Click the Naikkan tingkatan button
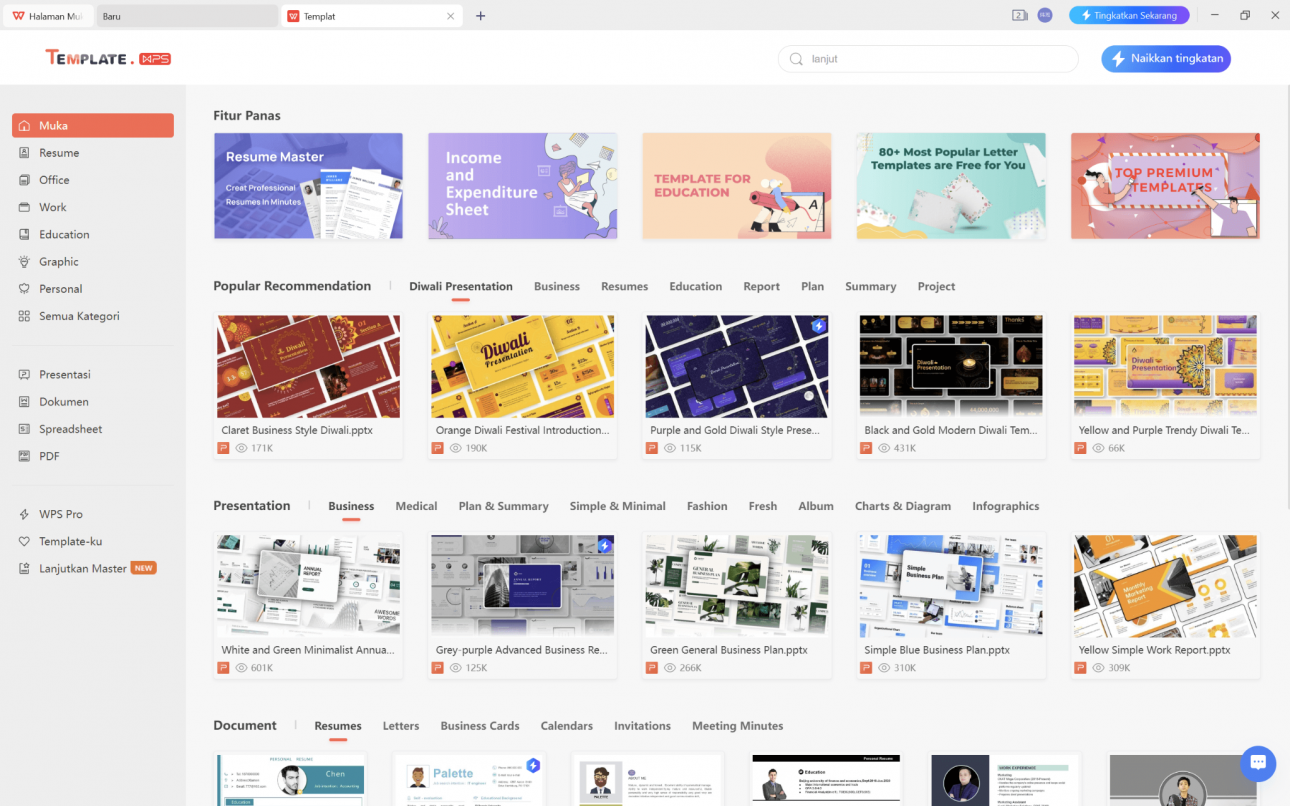The width and height of the screenshot is (1290, 806). click(x=1166, y=59)
